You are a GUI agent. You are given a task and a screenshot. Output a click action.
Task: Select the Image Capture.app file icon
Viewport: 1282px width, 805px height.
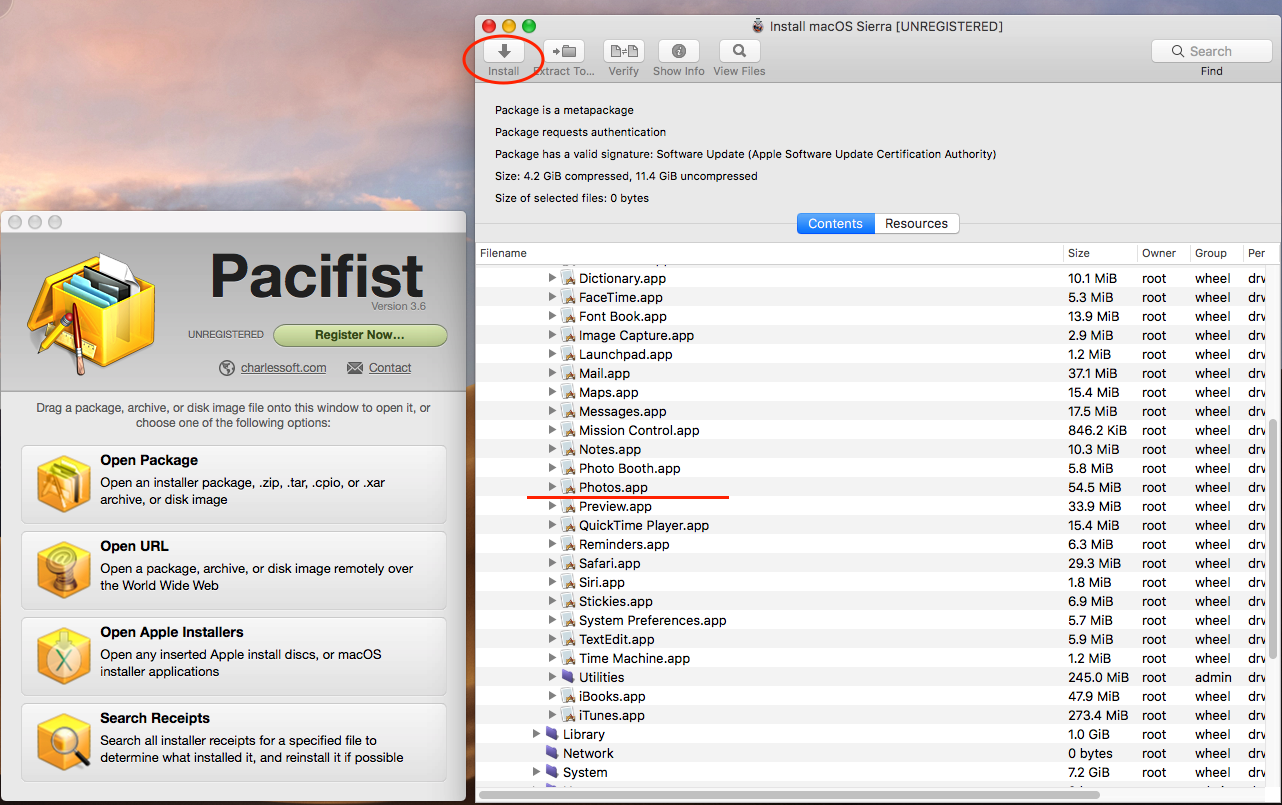tap(568, 335)
